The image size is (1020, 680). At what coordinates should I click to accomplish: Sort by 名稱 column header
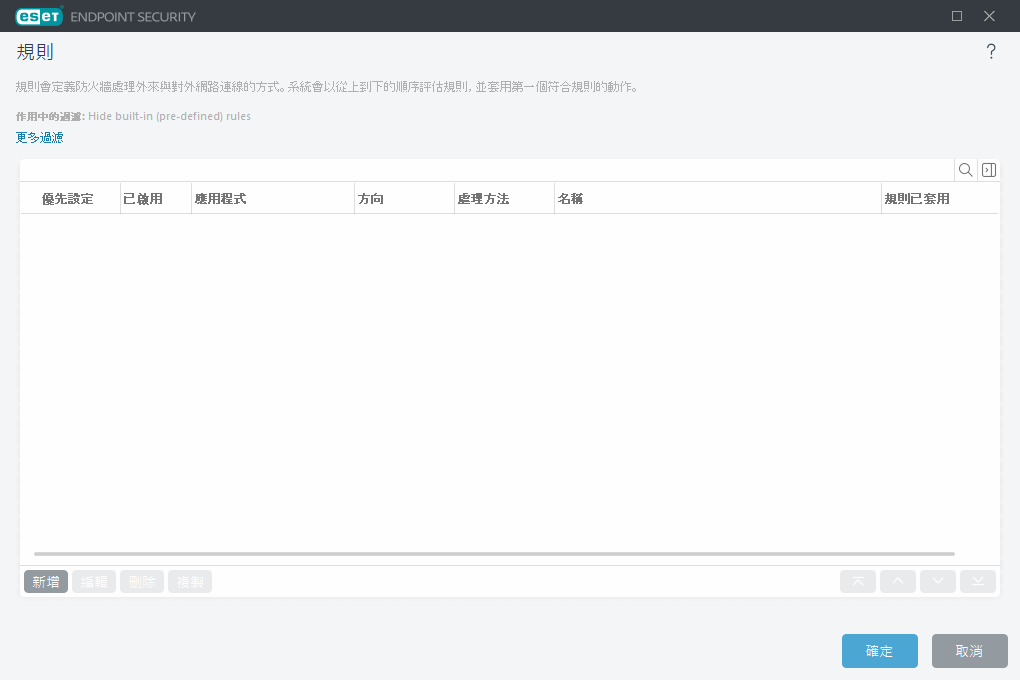(x=571, y=199)
